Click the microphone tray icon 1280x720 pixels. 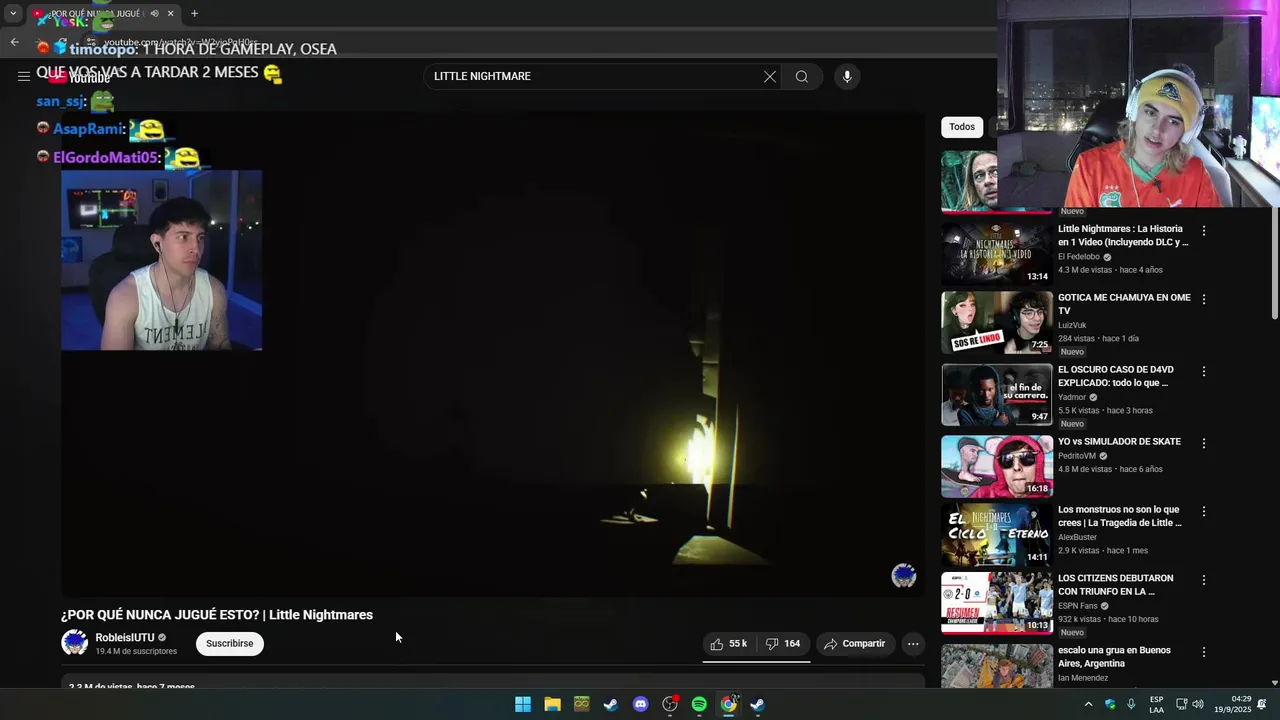1131,704
